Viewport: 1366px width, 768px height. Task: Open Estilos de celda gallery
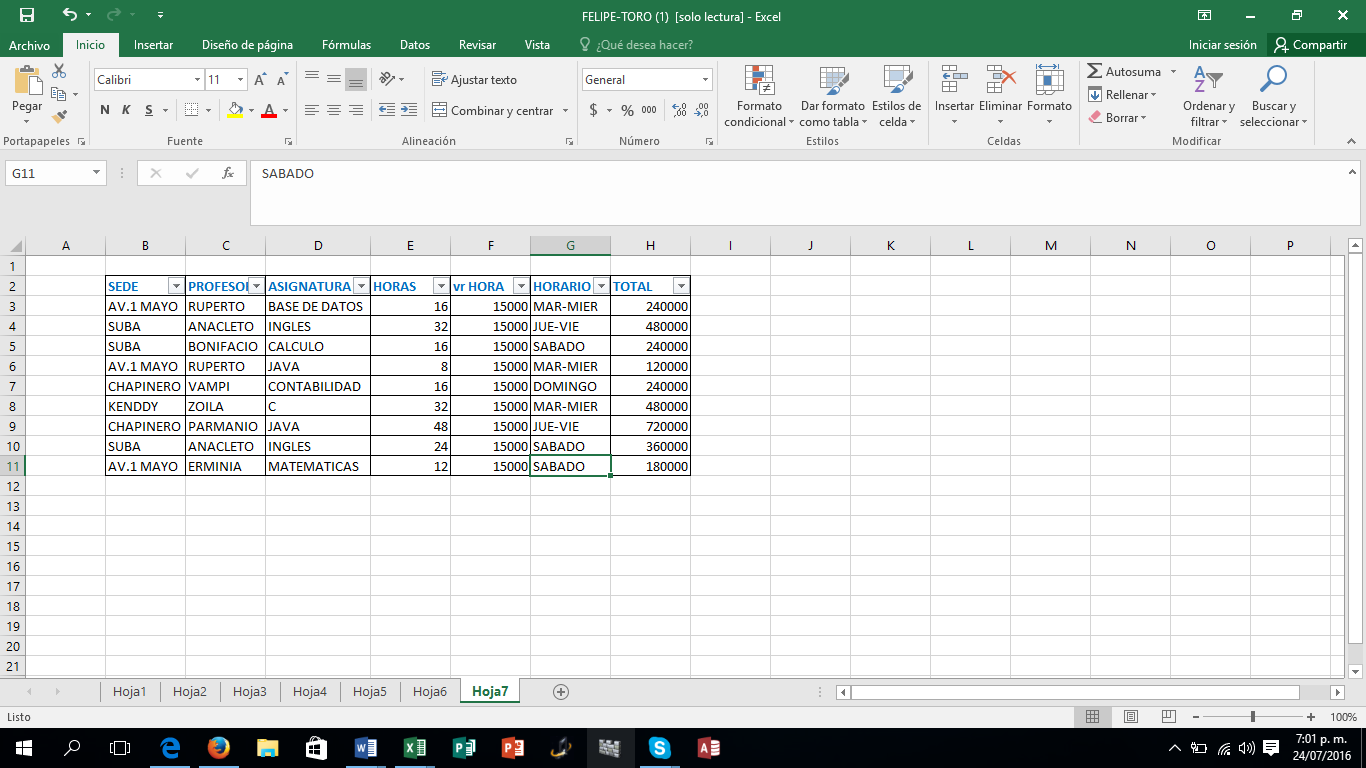pyautogui.click(x=894, y=97)
